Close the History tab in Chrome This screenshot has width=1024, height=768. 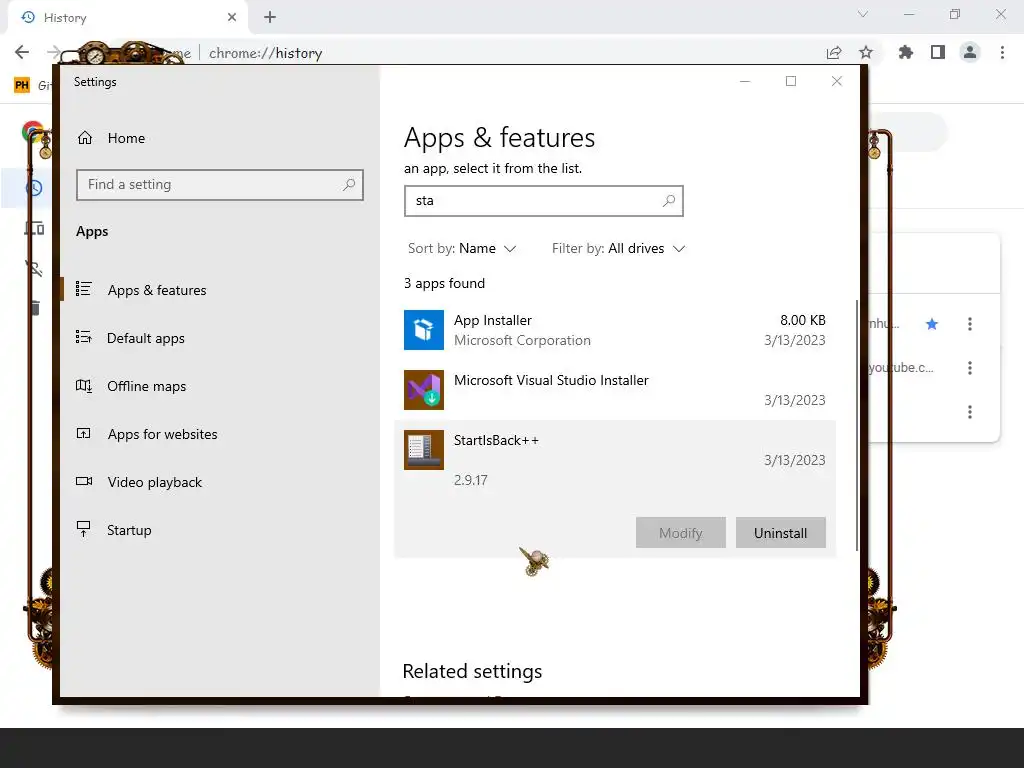click(x=232, y=18)
